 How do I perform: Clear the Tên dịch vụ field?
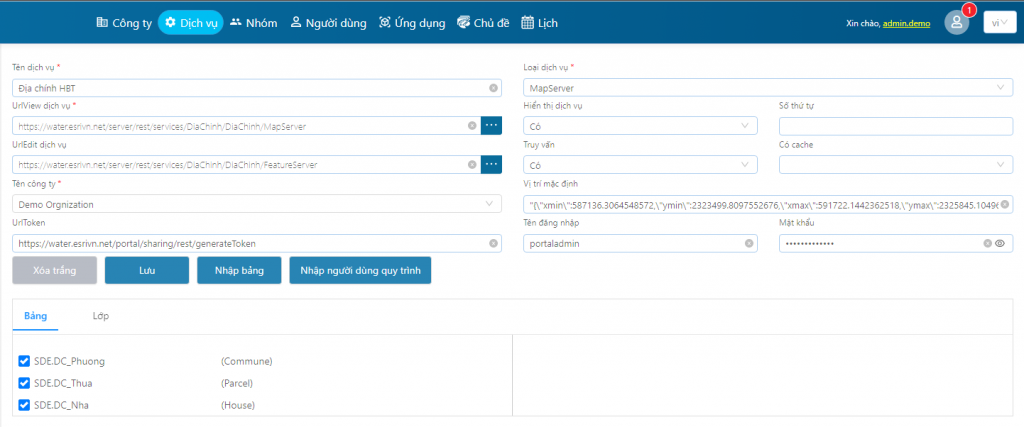[493, 88]
